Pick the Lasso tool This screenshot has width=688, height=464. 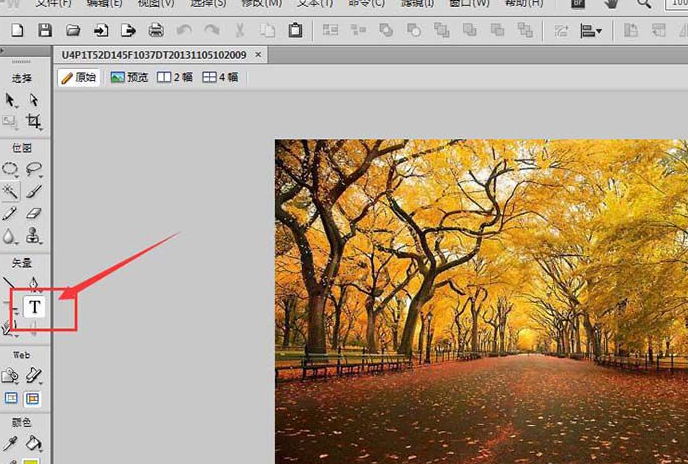coord(34,169)
